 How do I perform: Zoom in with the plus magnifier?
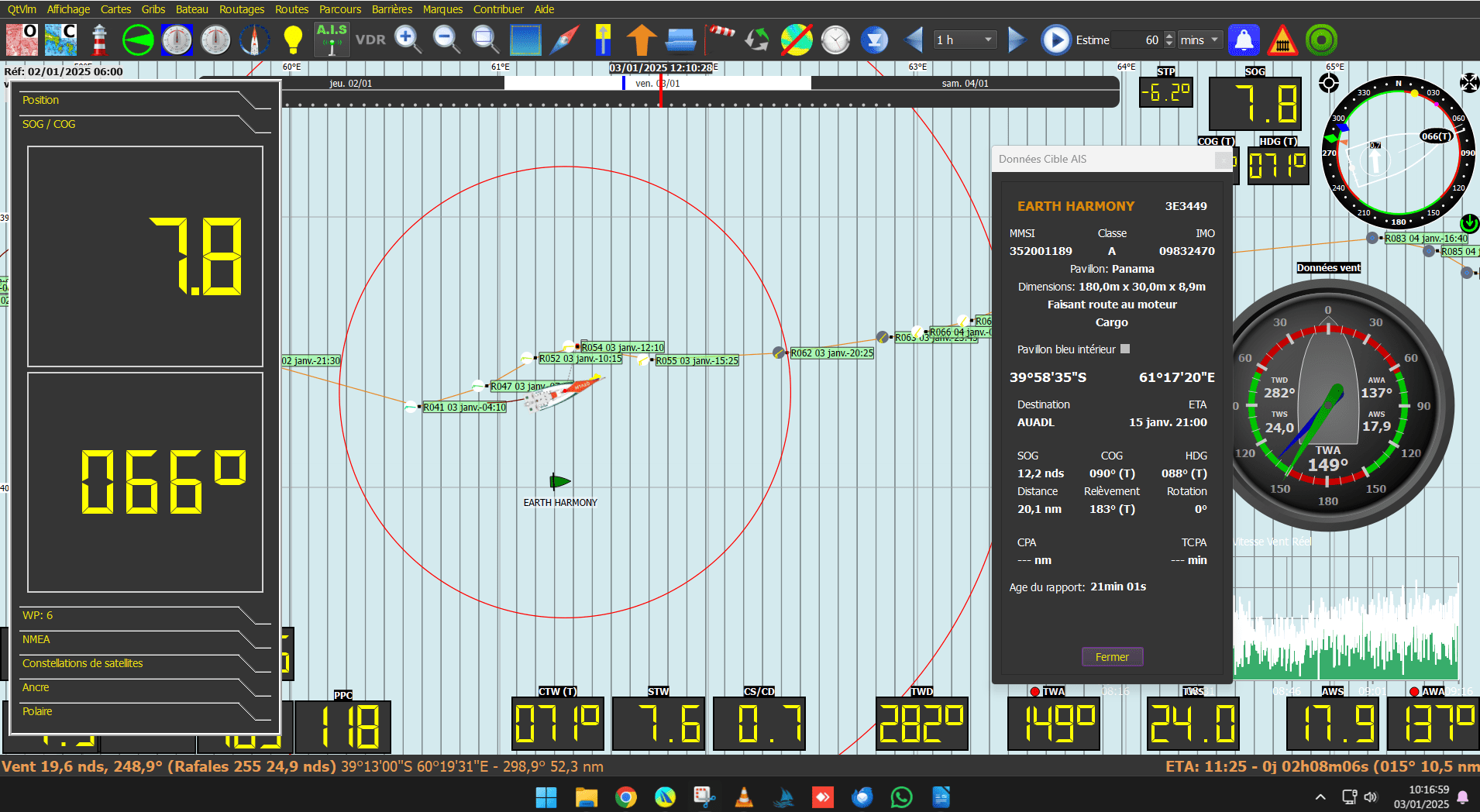click(x=408, y=40)
